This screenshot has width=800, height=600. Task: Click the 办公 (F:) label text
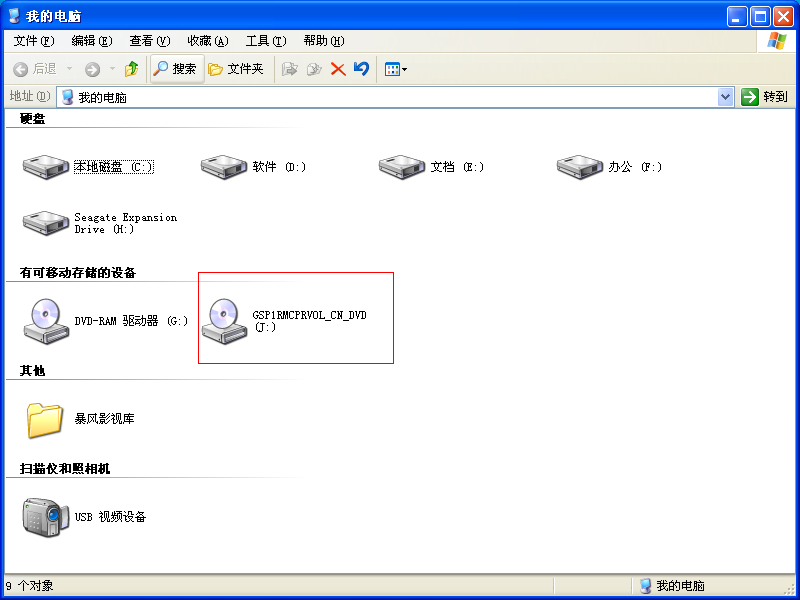point(635,167)
